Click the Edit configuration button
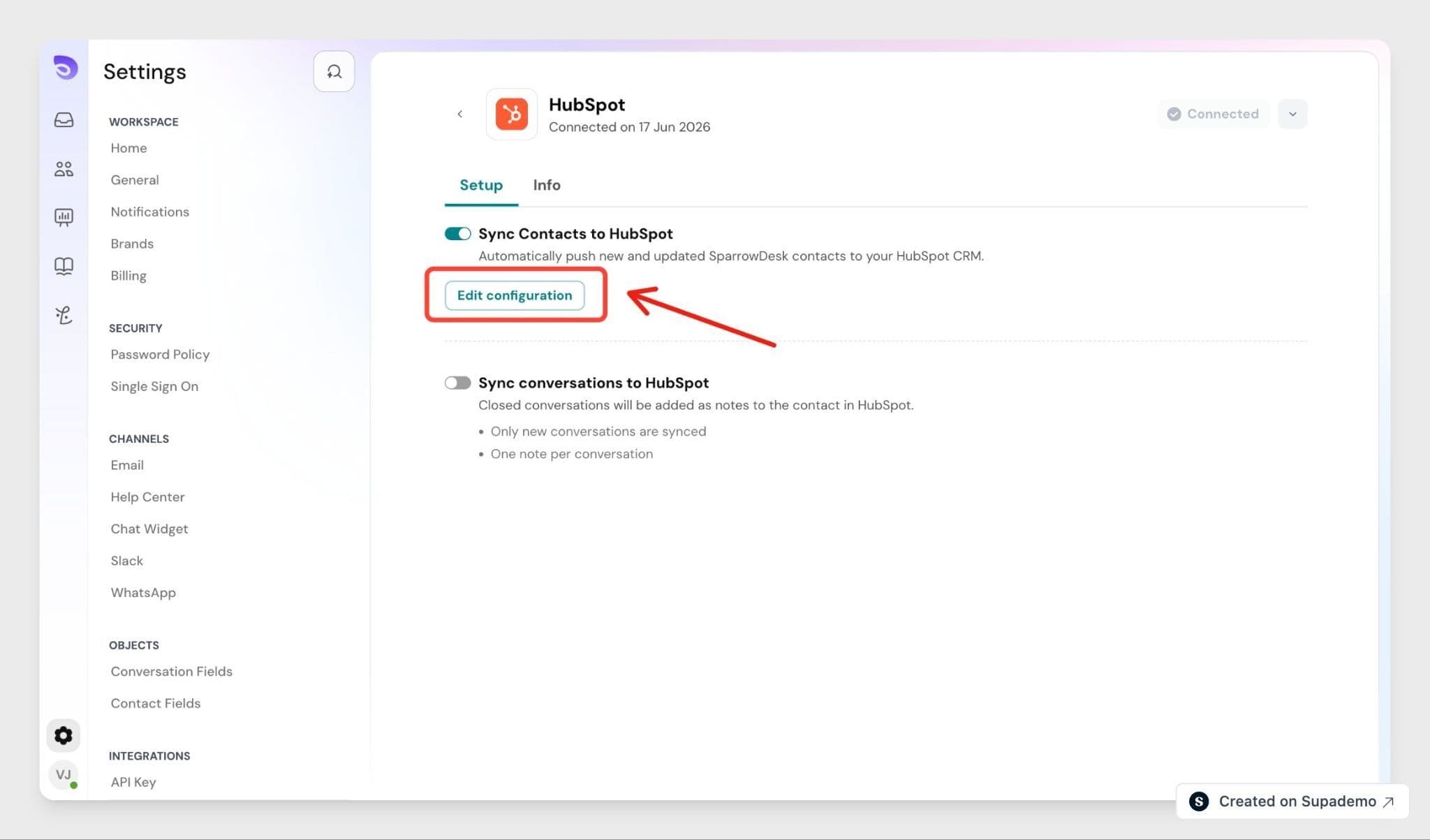This screenshot has width=1430, height=840. (515, 295)
